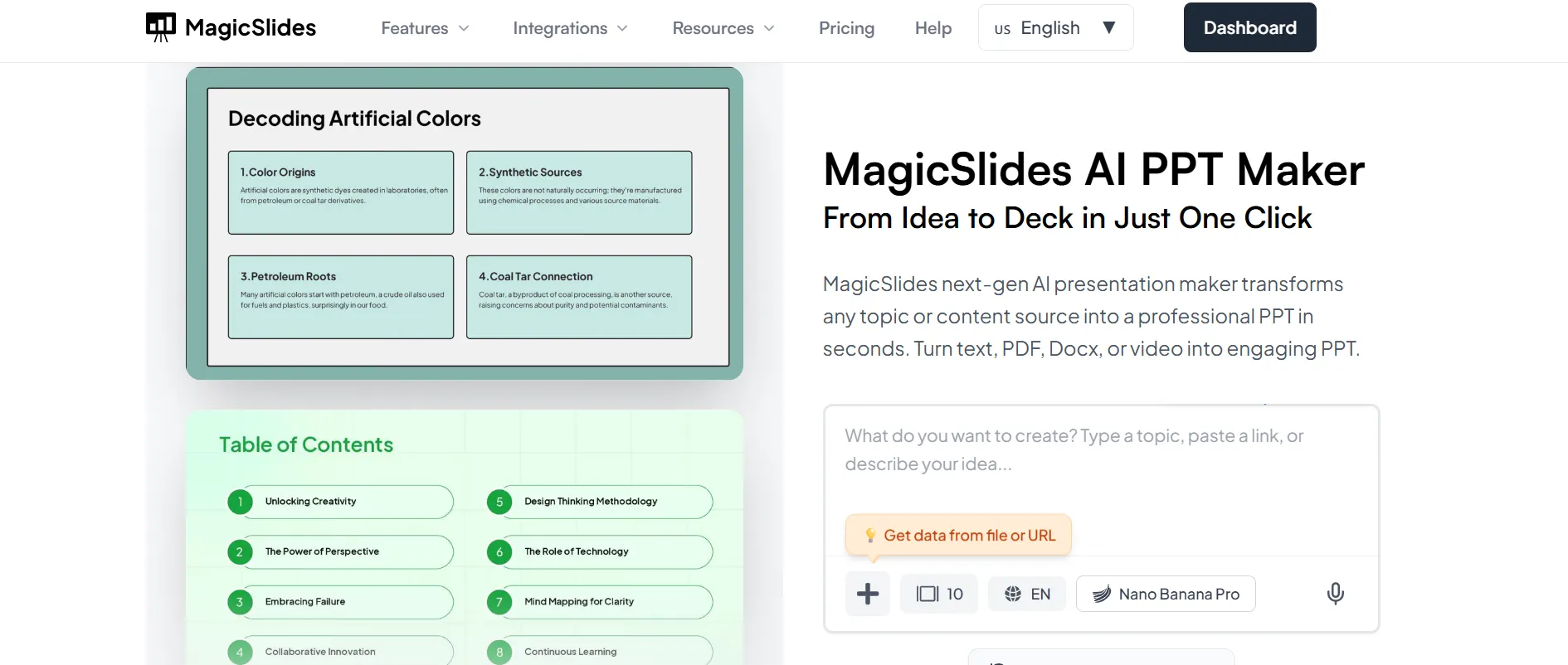Expand the Features menu

tap(425, 28)
